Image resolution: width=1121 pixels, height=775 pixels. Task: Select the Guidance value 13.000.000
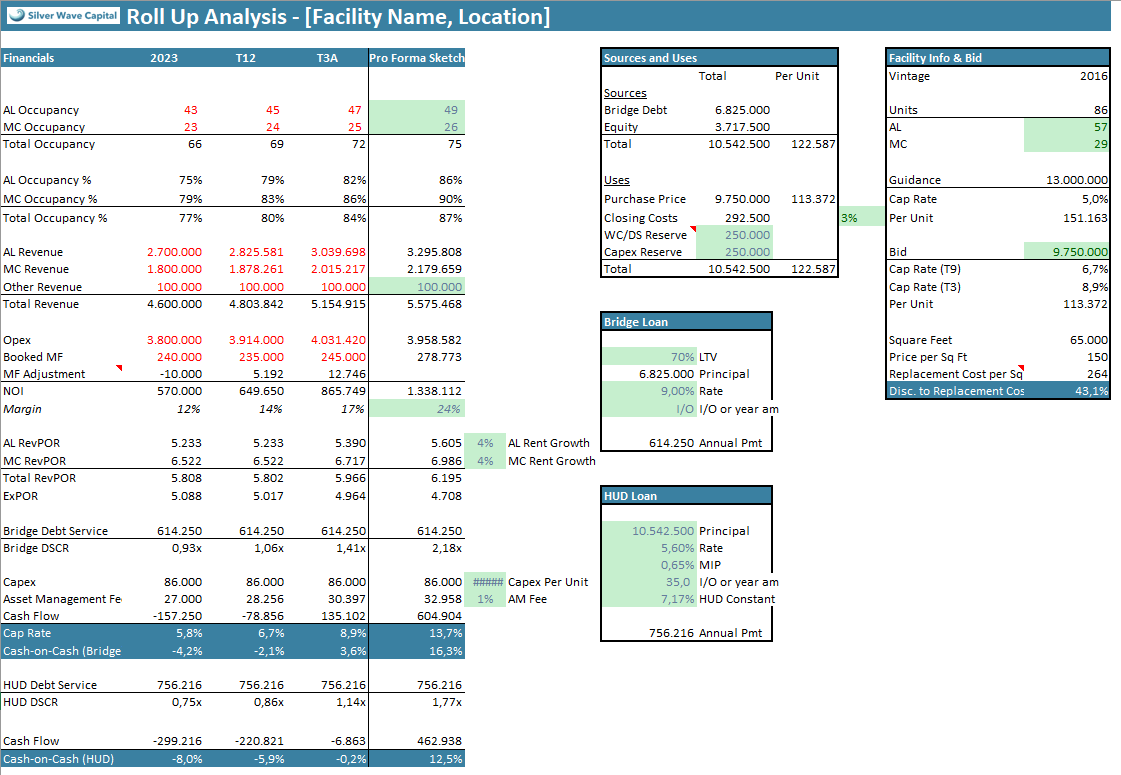(1066, 180)
